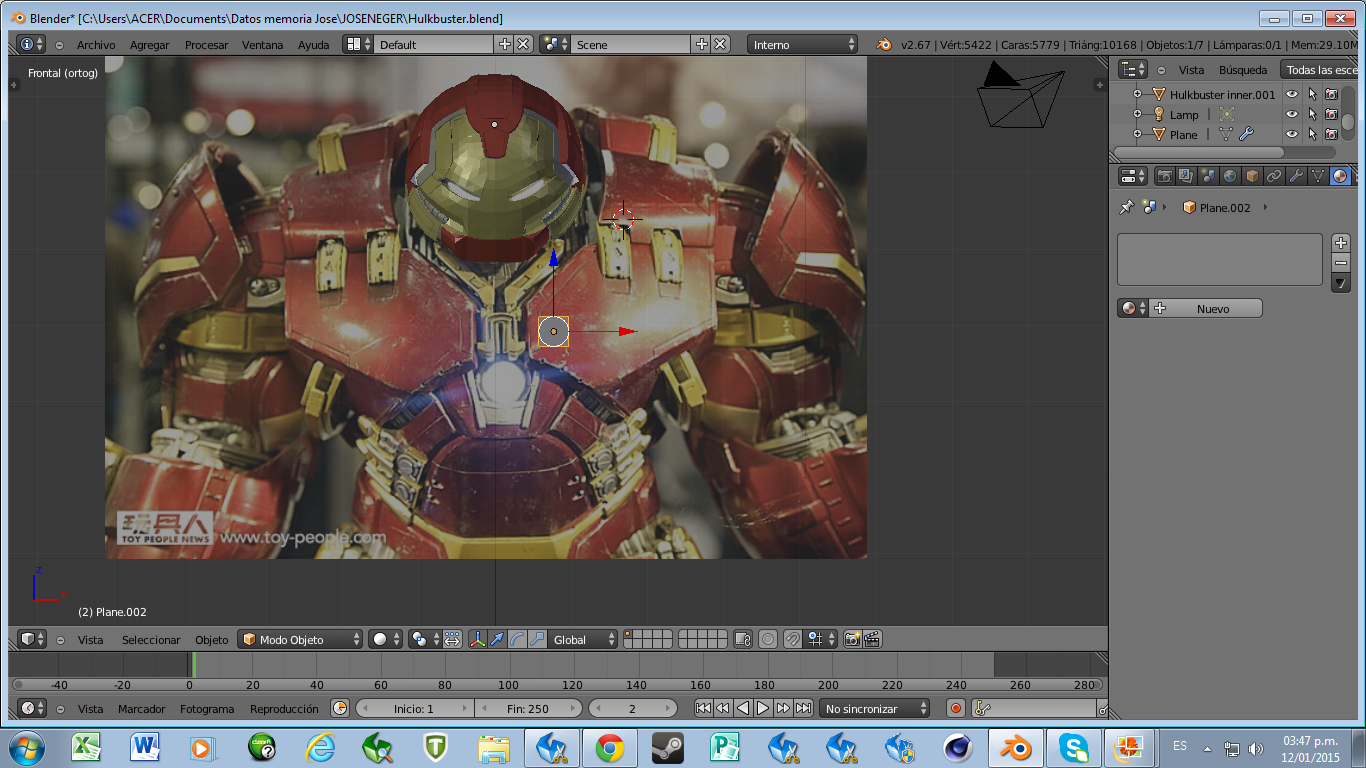This screenshot has width=1366, height=768.
Task: Add a new screen layout with plus
Action: coord(505,44)
